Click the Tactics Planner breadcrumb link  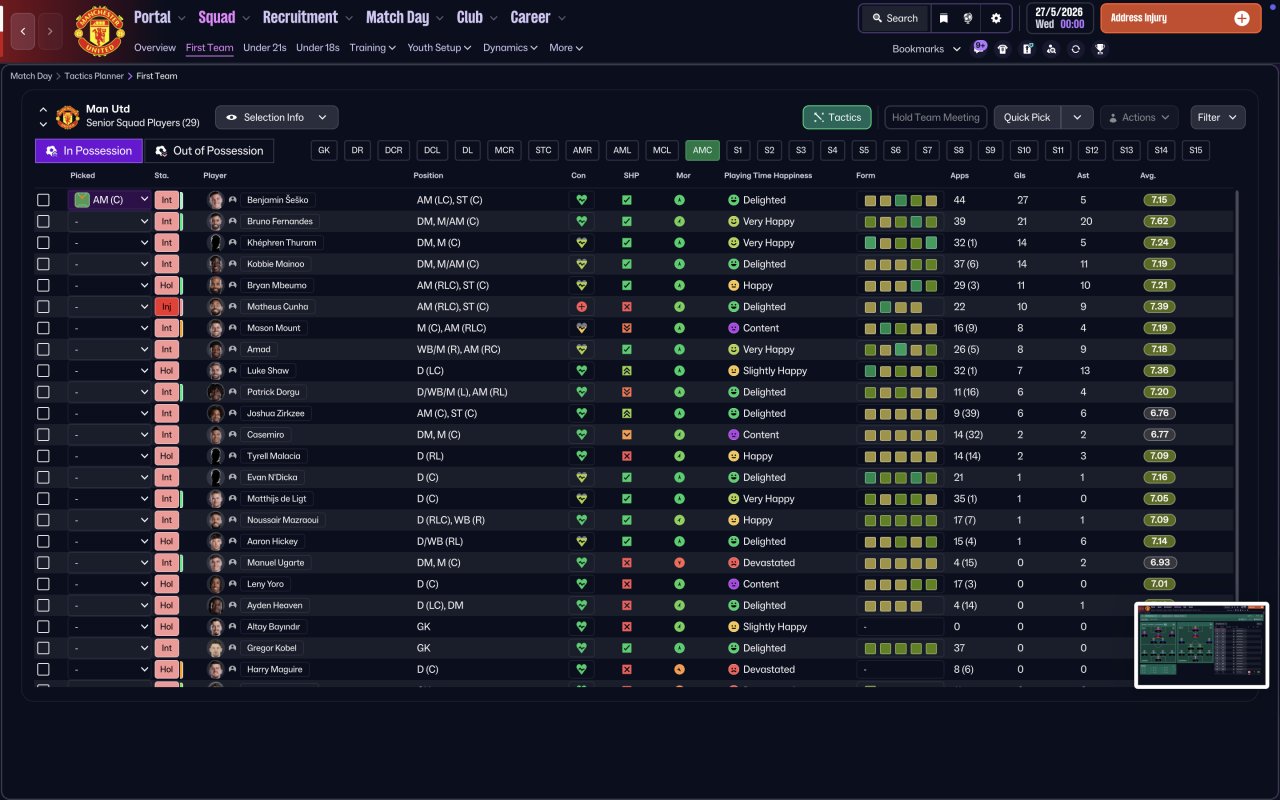click(x=95, y=76)
